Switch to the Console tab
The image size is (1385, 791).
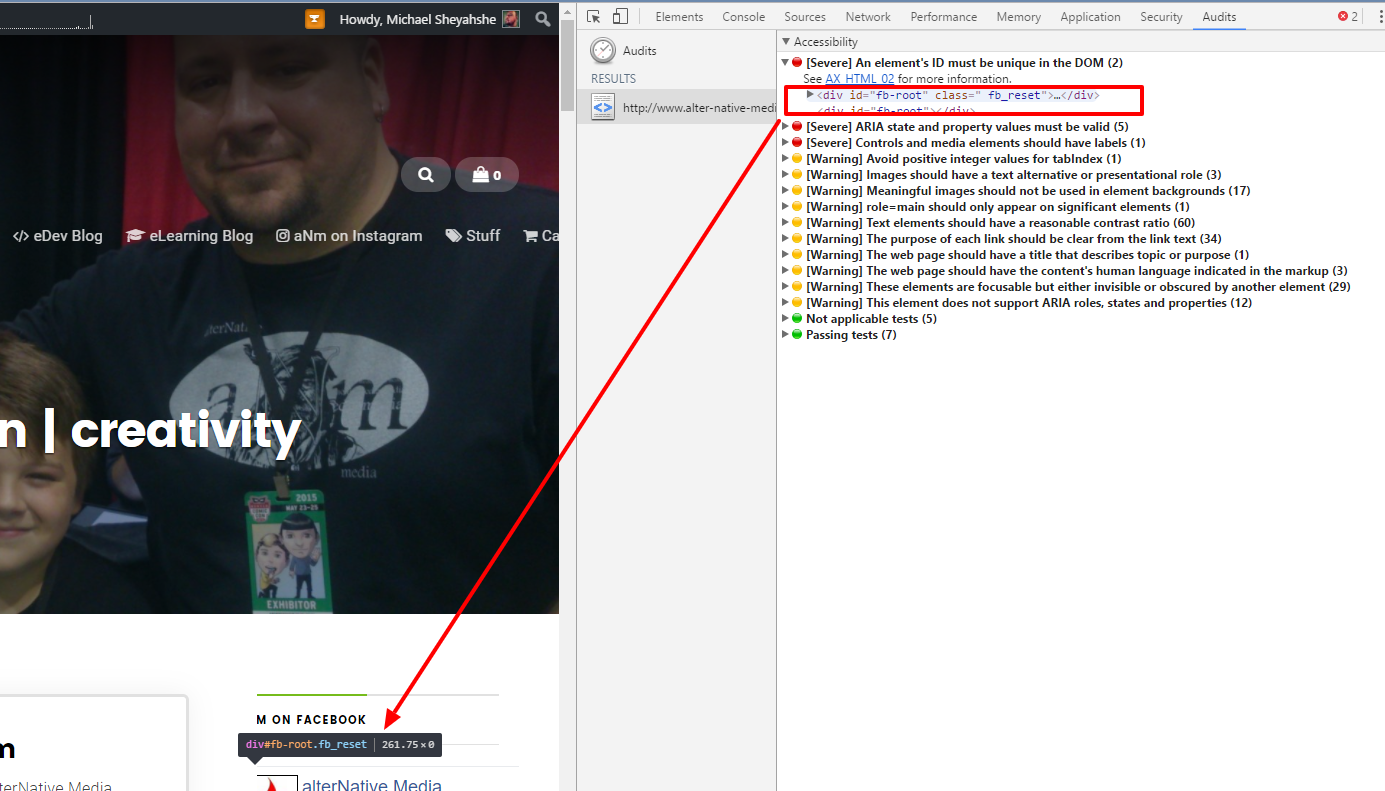pyautogui.click(x=744, y=17)
